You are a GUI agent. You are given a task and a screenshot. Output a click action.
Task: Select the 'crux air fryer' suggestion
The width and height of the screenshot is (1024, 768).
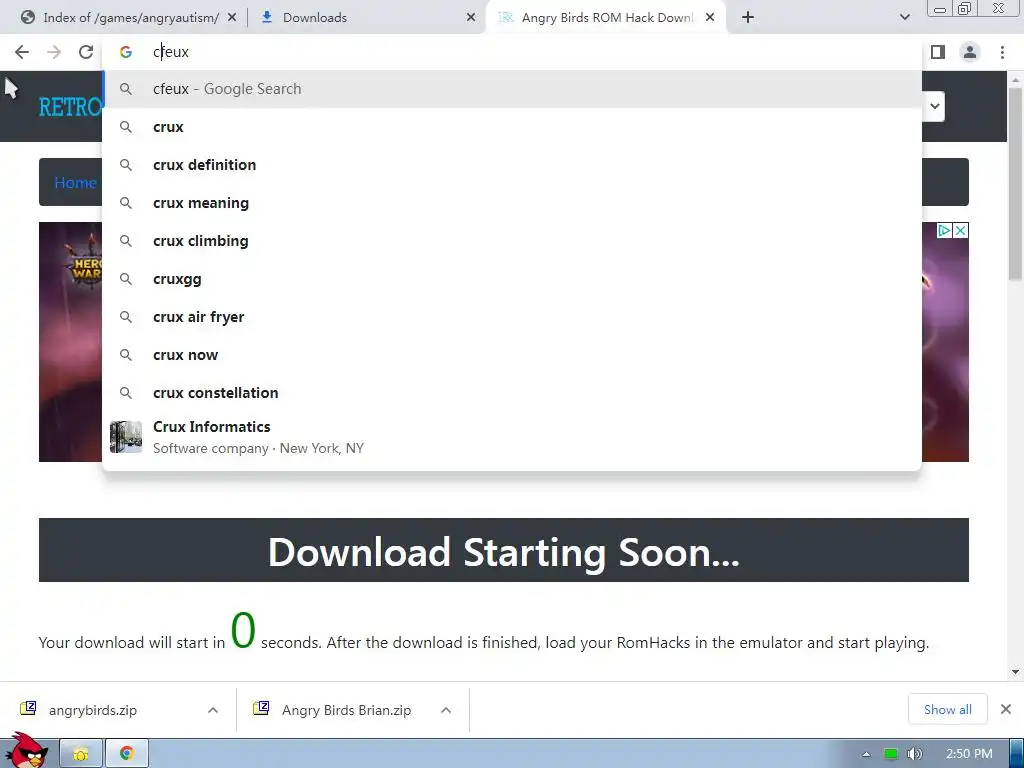click(x=512, y=317)
